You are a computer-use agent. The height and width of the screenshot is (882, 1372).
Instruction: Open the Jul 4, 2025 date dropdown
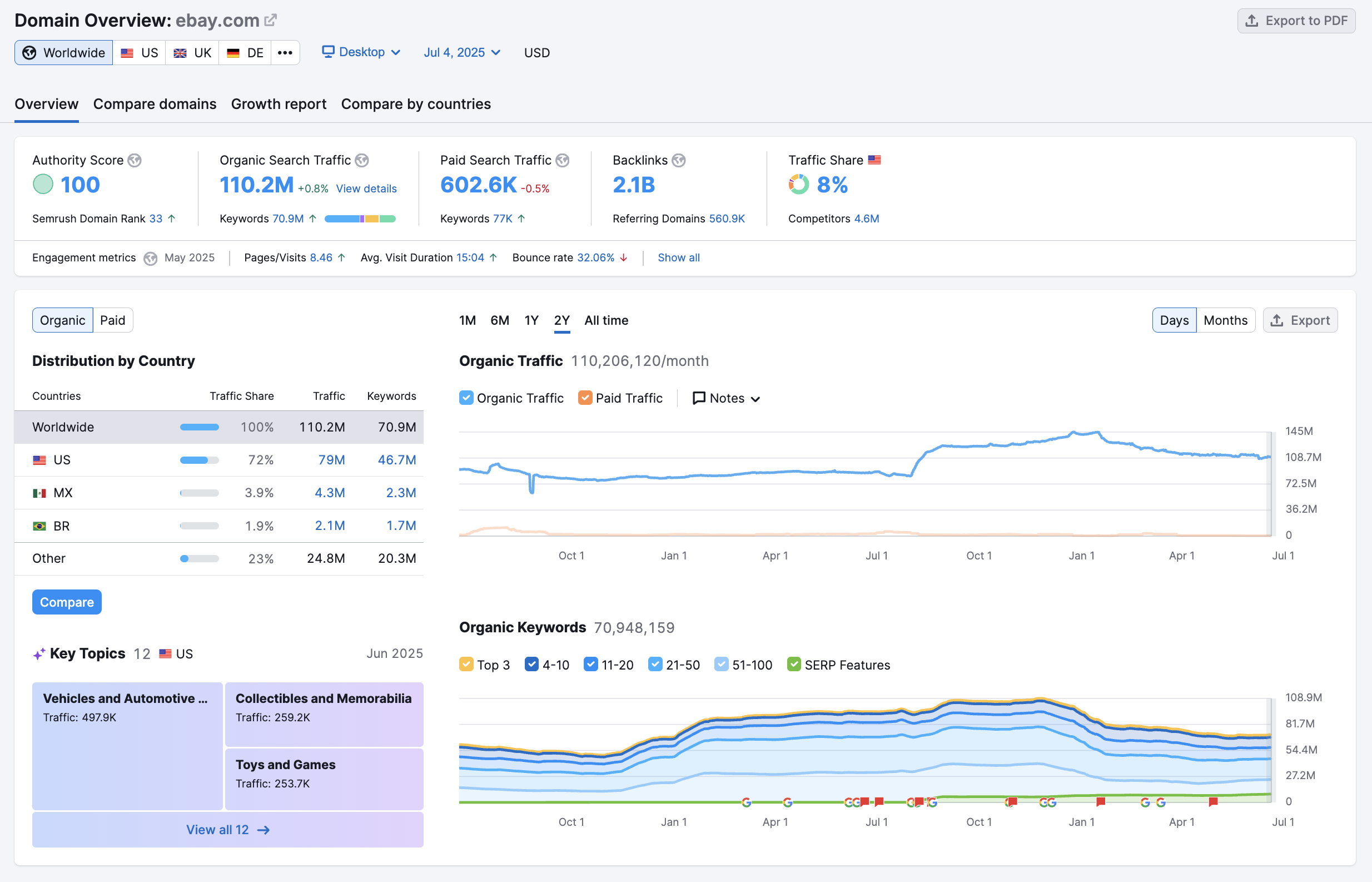(461, 52)
